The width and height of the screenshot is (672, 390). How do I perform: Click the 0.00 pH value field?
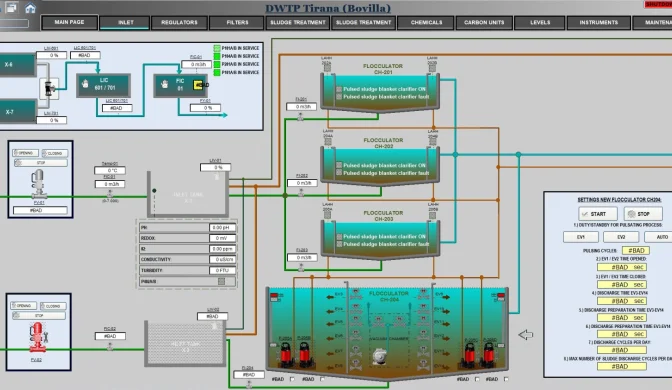[x=222, y=228]
